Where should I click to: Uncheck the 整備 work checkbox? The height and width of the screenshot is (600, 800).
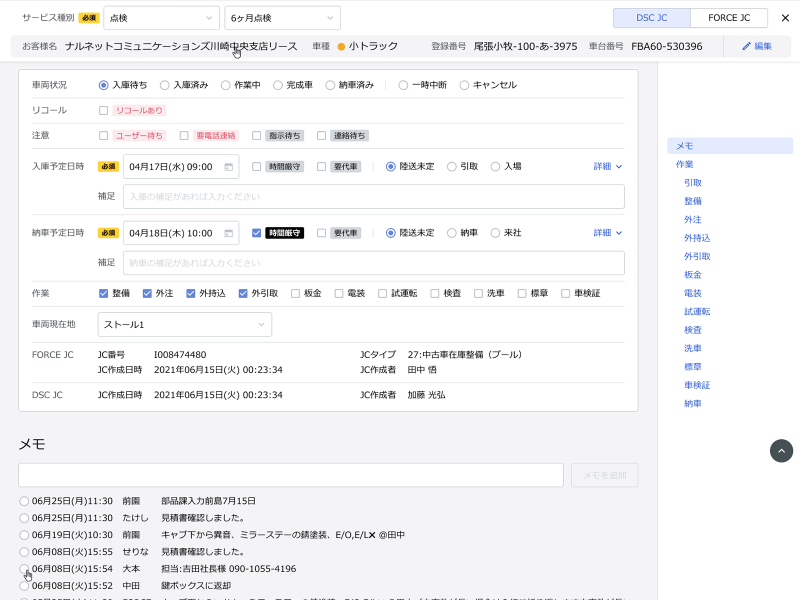point(104,293)
